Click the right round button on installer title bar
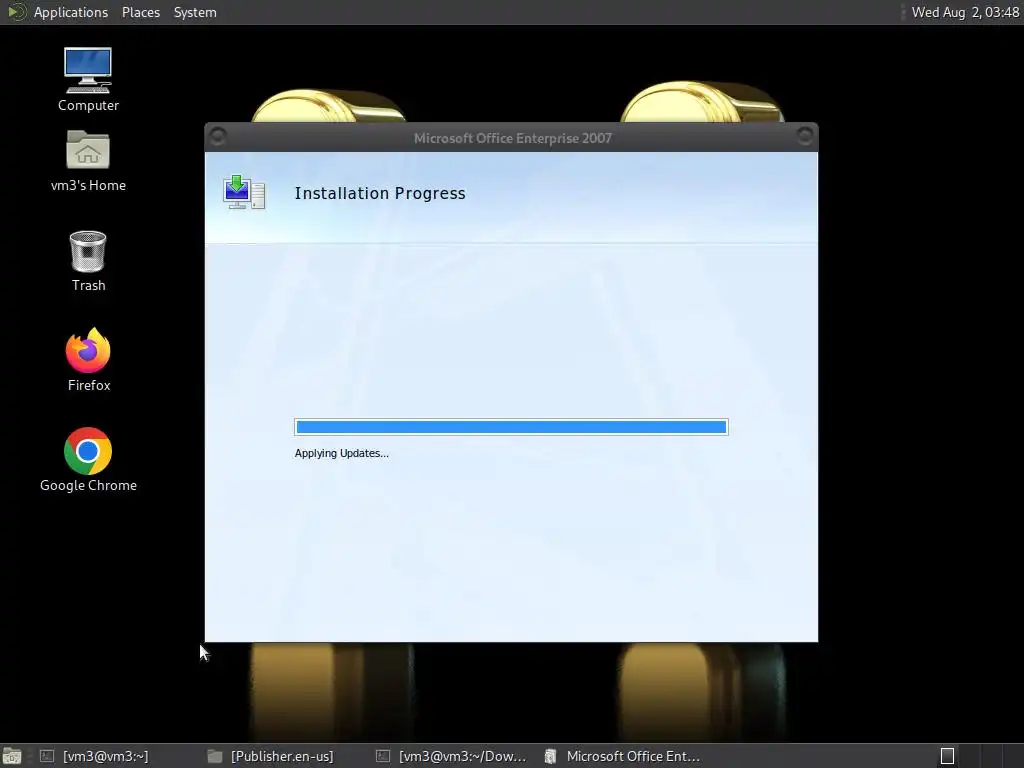1024x768 pixels. pos(805,136)
